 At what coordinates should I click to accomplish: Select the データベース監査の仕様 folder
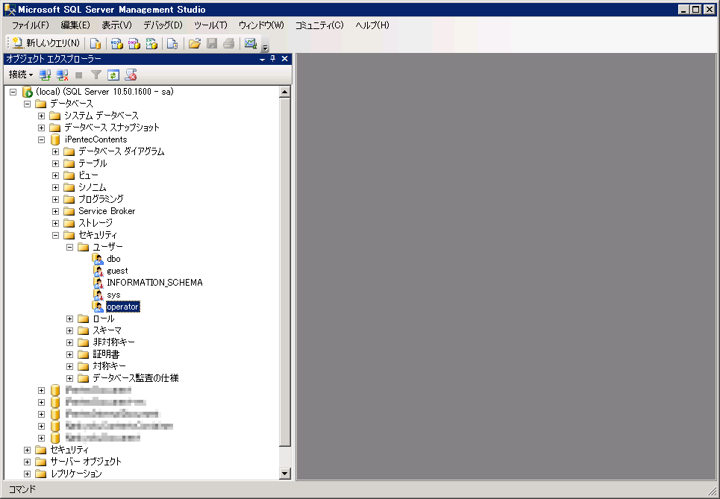coord(135,378)
